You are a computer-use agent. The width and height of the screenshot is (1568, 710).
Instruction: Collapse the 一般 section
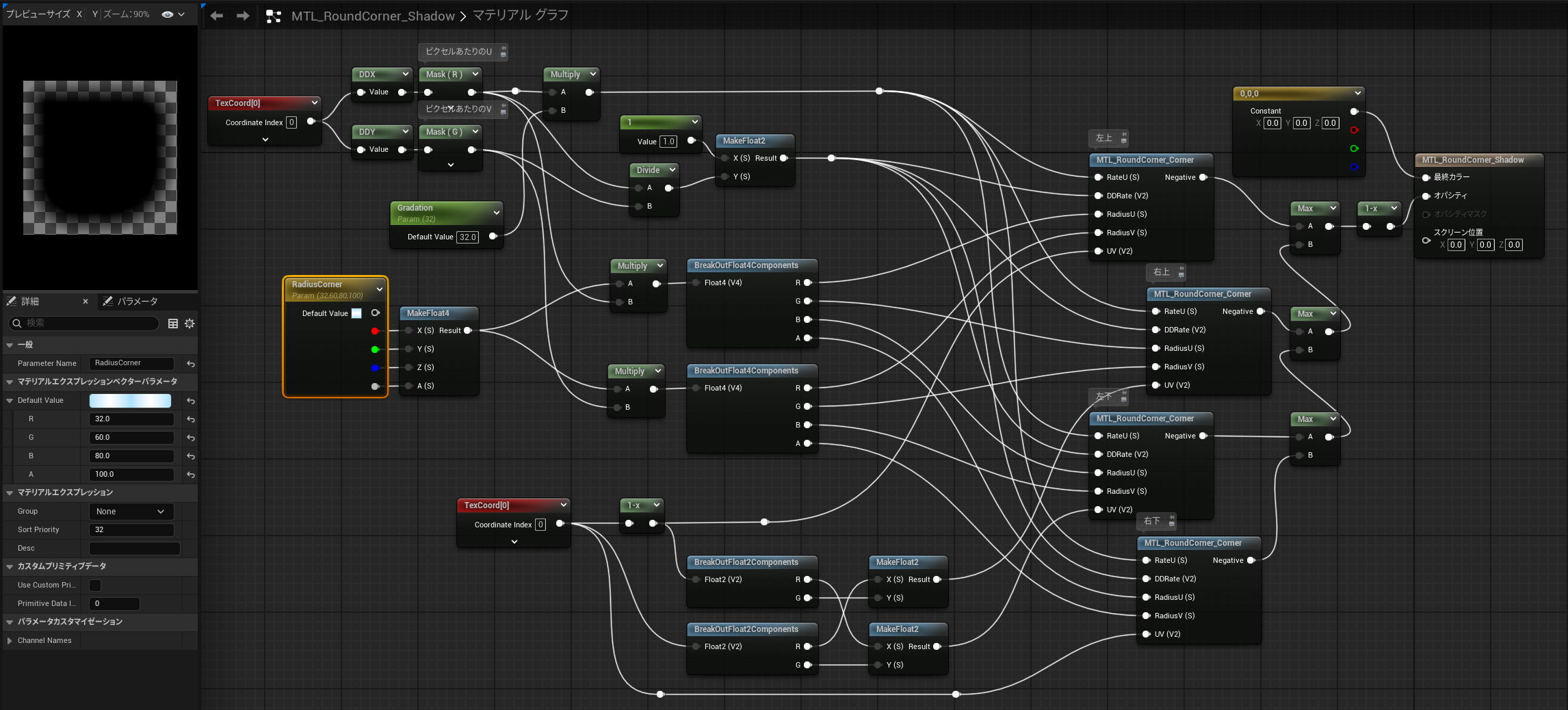point(10,345)
